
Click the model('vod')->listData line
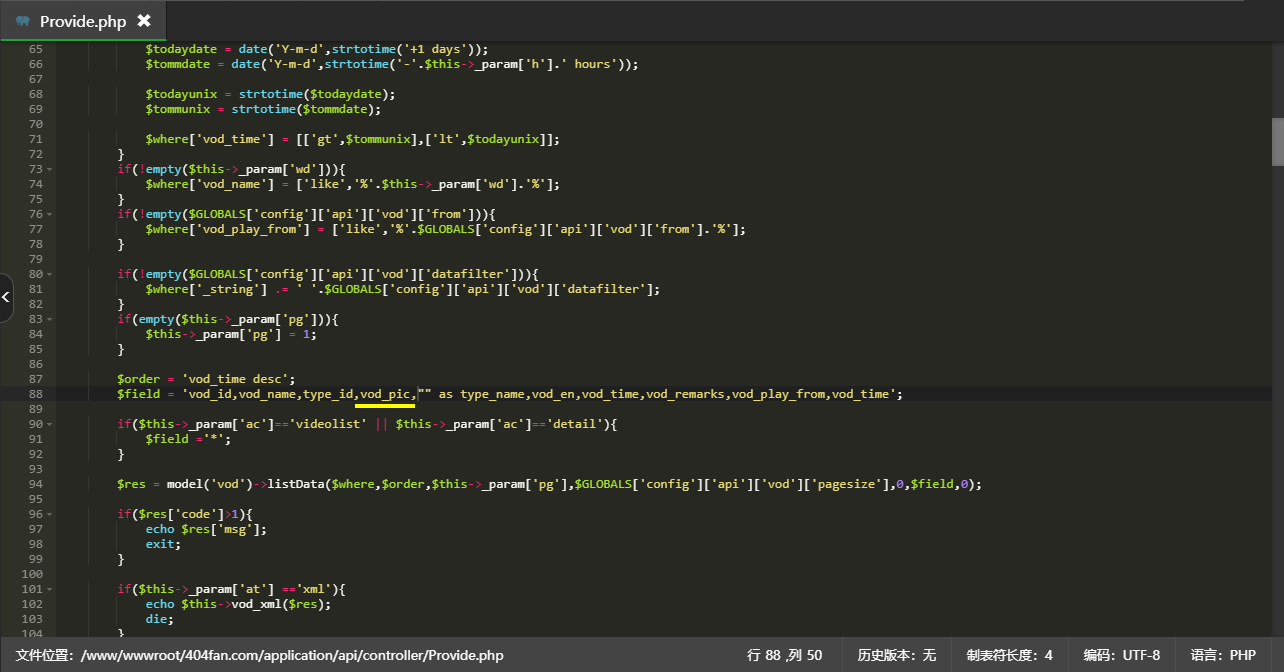click(549, 484)
